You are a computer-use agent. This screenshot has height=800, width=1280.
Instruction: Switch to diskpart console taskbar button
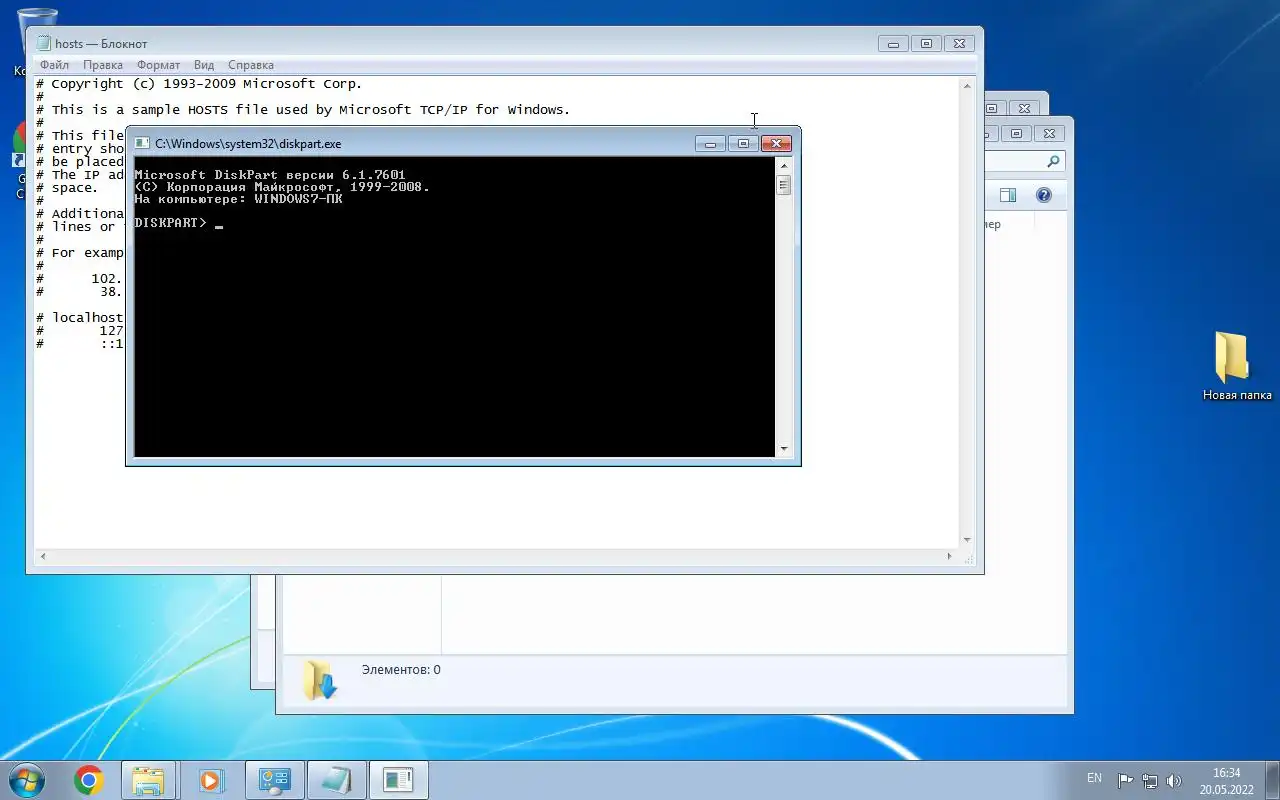[398, 780]
